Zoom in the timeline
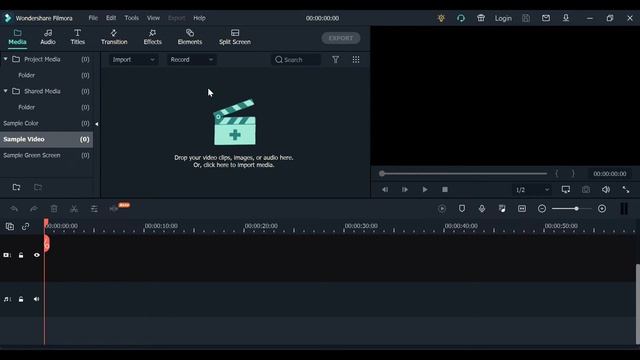The height and width of the screenshot is (360, 640). pos(602,209)
